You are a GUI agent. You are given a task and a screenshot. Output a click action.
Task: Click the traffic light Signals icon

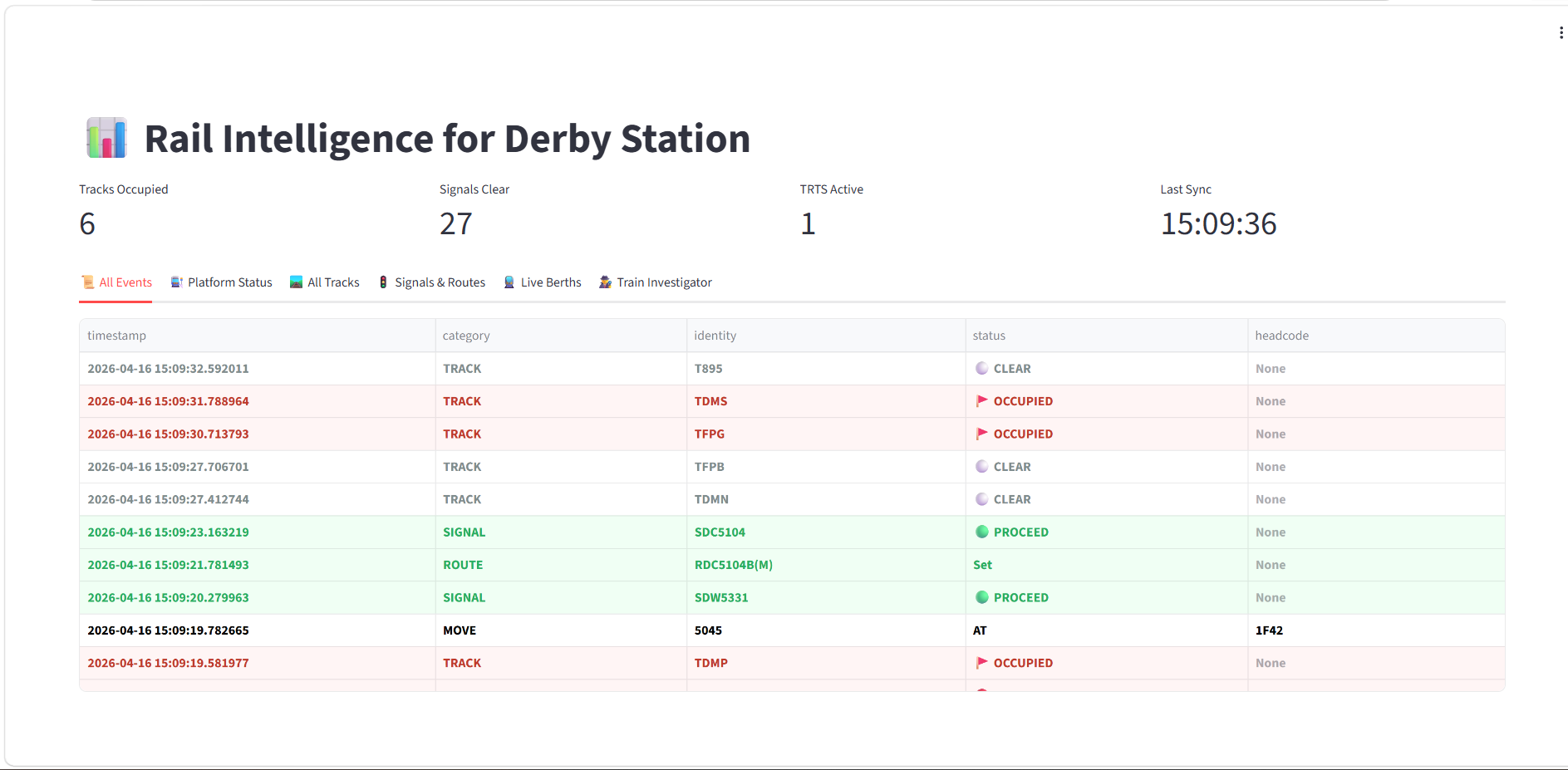(383, 282)
